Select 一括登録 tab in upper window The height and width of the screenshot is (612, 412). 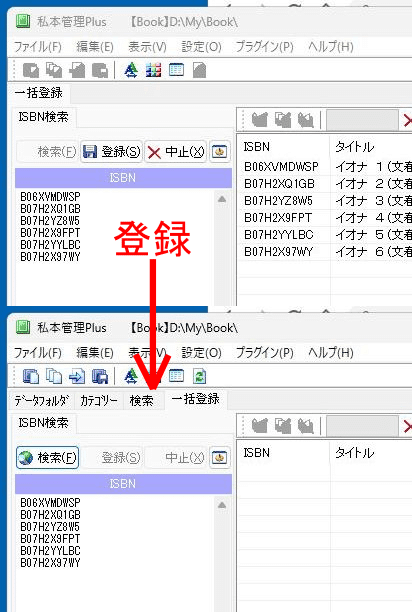pyautogui.click(x=39, y=93)
